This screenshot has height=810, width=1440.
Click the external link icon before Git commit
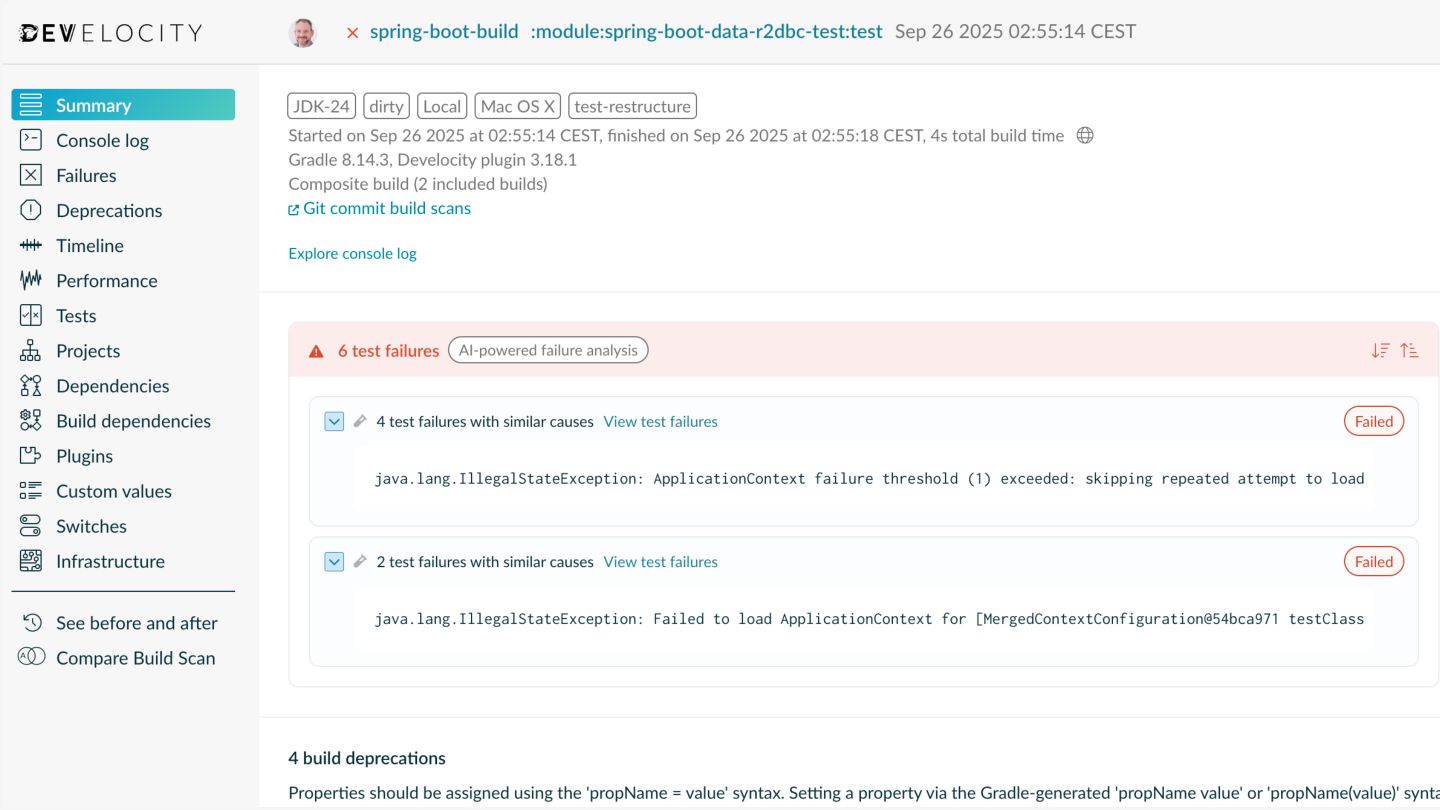[x=294, y=209]
